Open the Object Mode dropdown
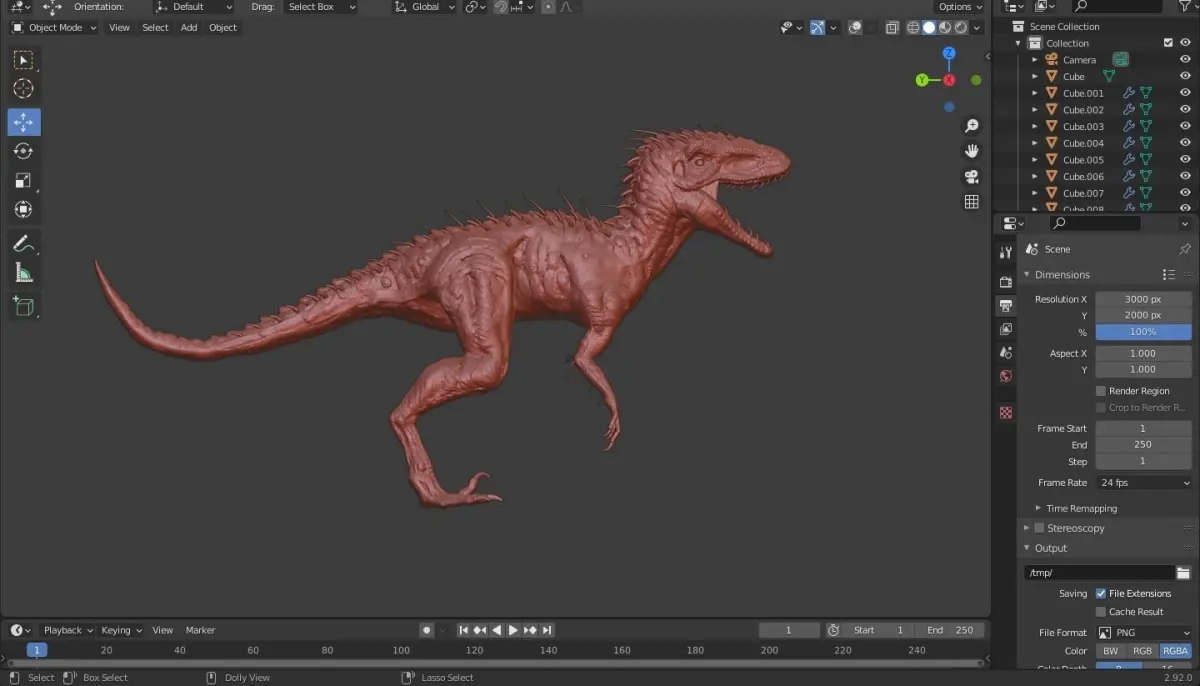1200x686 pixels. point(54,28)
